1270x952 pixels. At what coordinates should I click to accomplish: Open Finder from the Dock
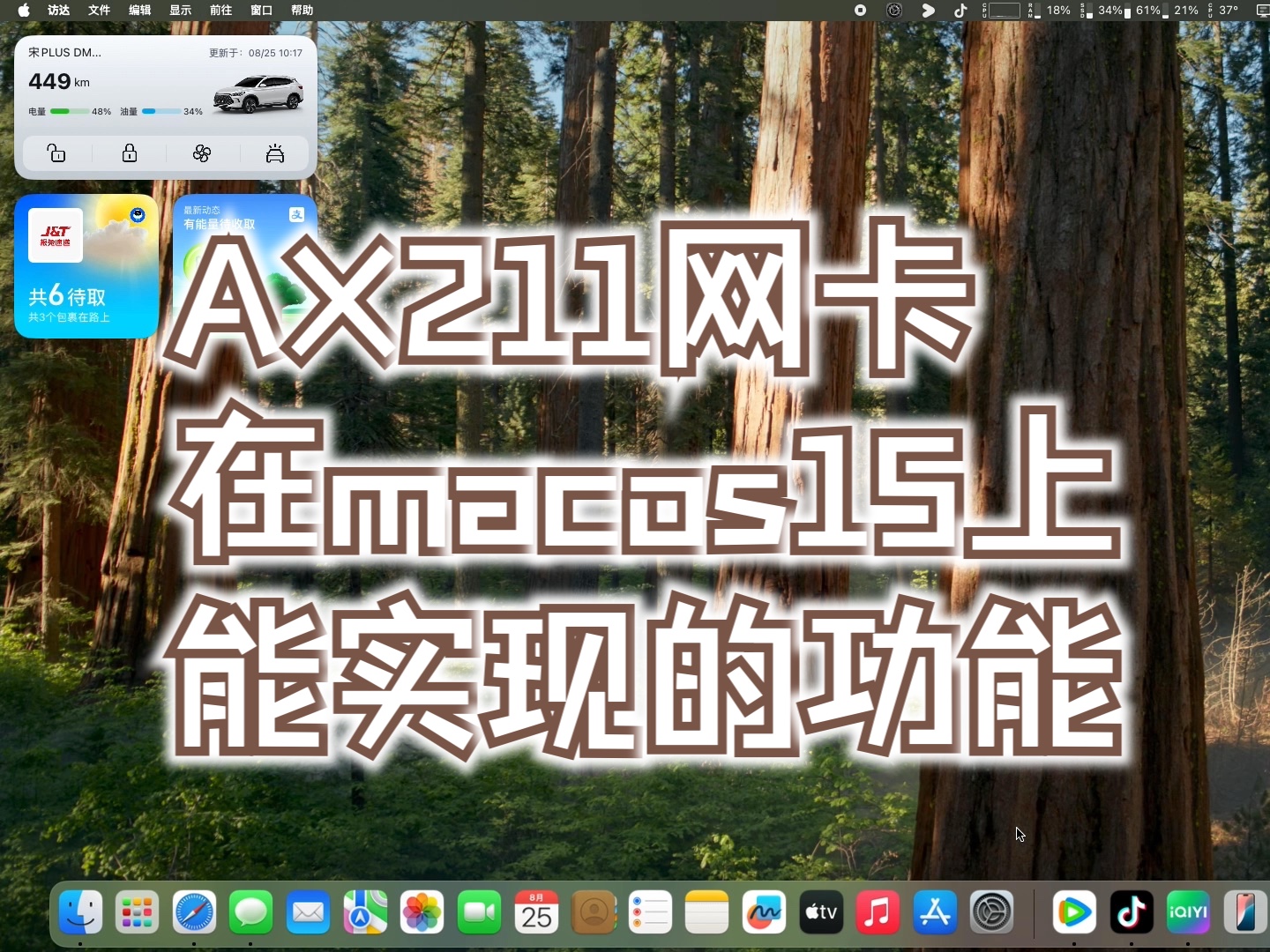click(80, 911)
